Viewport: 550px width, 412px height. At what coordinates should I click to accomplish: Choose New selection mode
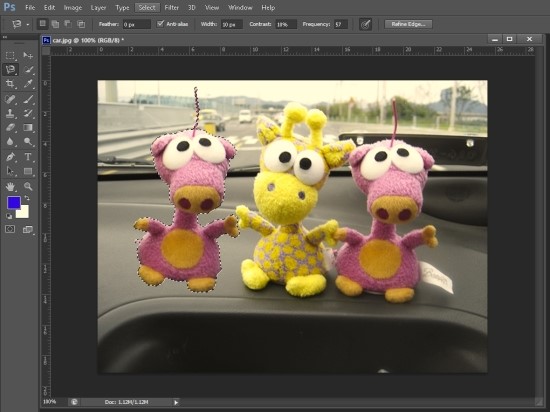tap(42, 24)
